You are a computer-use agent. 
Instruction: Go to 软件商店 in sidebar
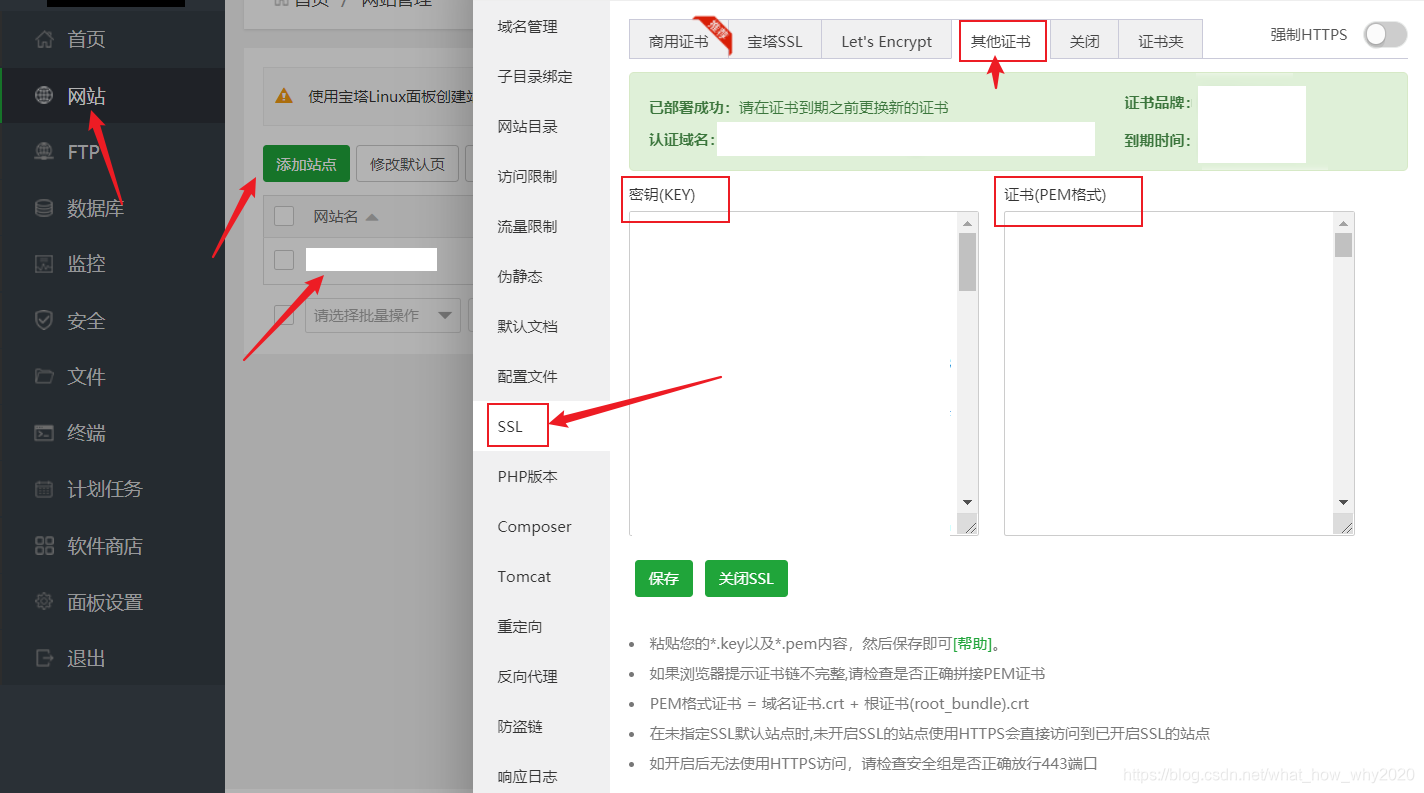point(105,546)
